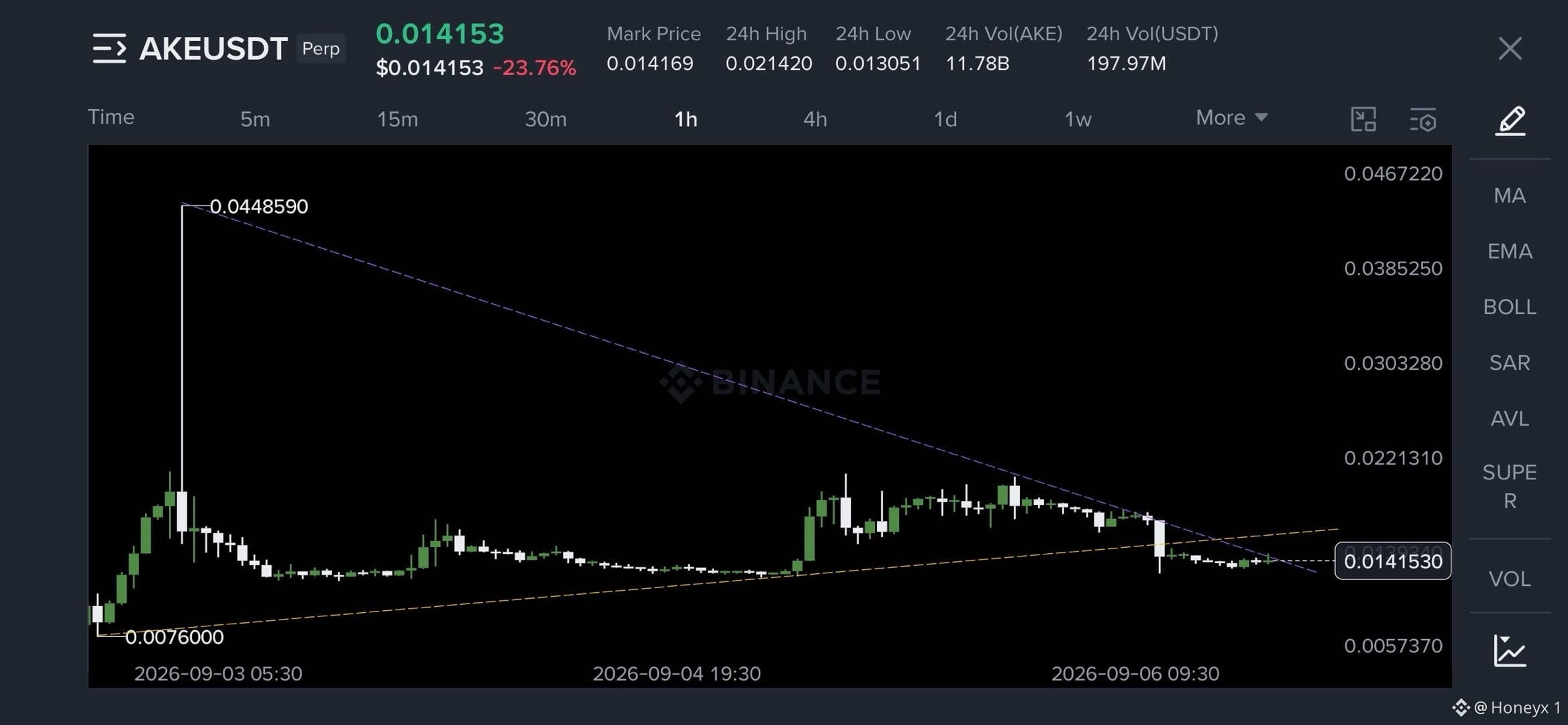Toggle the SUPER indicator
The width and height of the screenshot is (1568, 725).
pyautogui.click(x=1510, y=486)
